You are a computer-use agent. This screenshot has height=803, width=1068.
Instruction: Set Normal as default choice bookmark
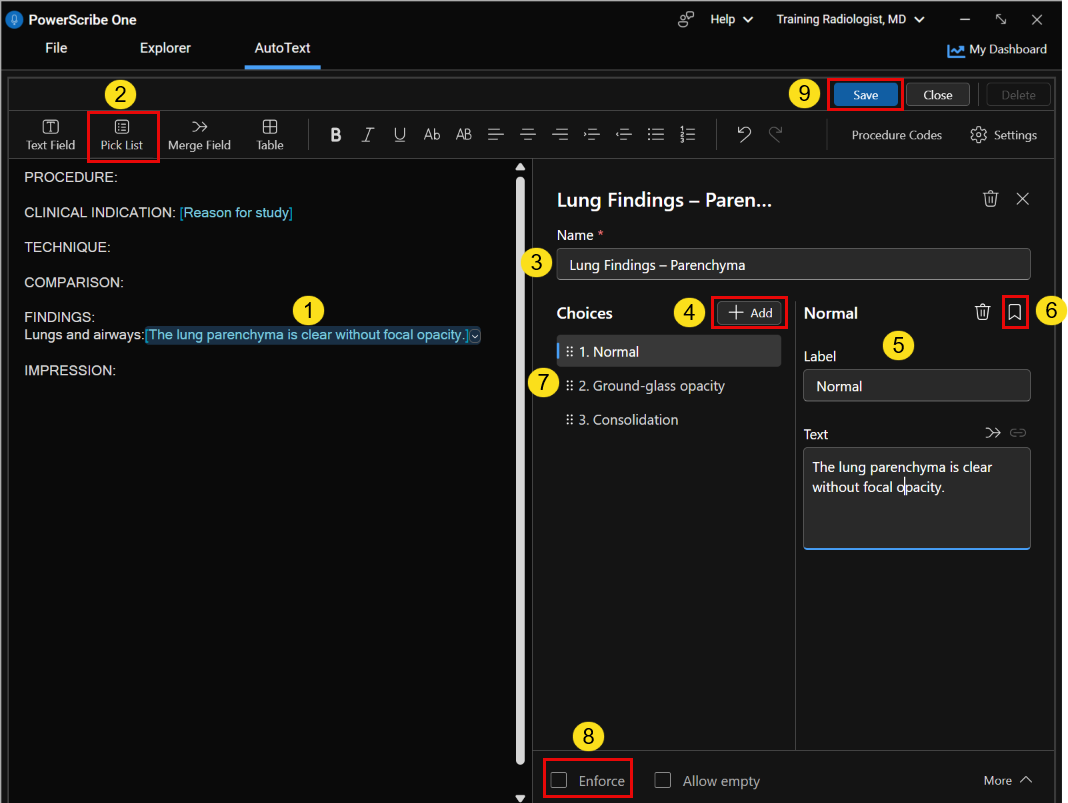click(1014, 313)
